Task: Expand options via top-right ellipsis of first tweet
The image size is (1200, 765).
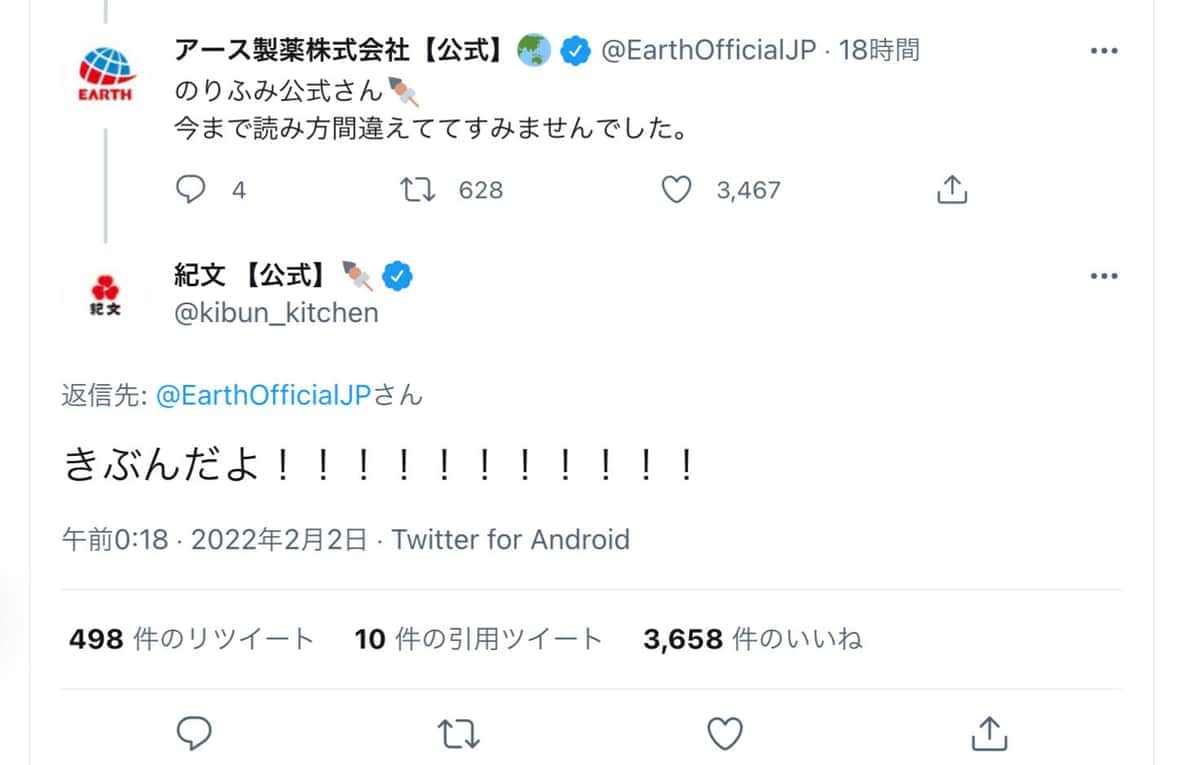Action: pos(1105,49)
